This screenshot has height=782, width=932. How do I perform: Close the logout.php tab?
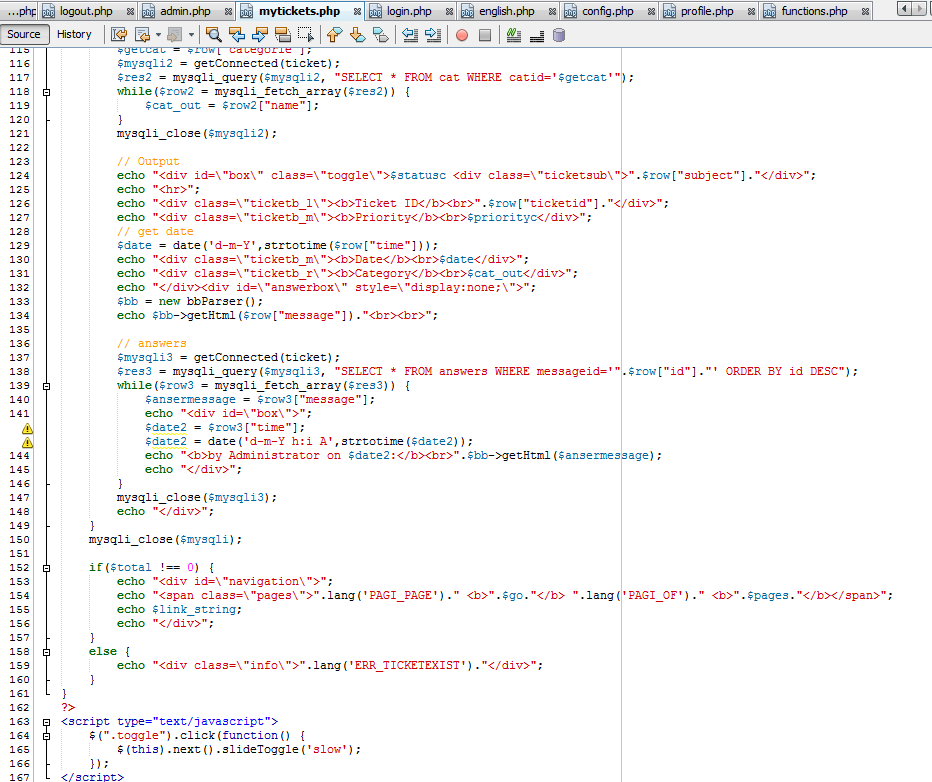pyautogui.click(x=130, y=11)
